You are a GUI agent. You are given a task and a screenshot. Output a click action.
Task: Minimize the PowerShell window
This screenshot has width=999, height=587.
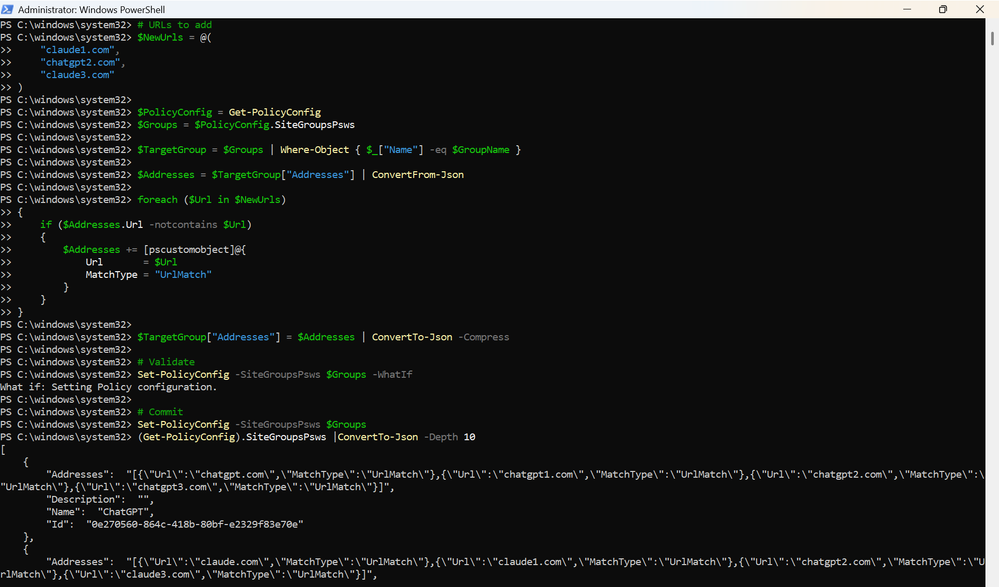point(907,9)
